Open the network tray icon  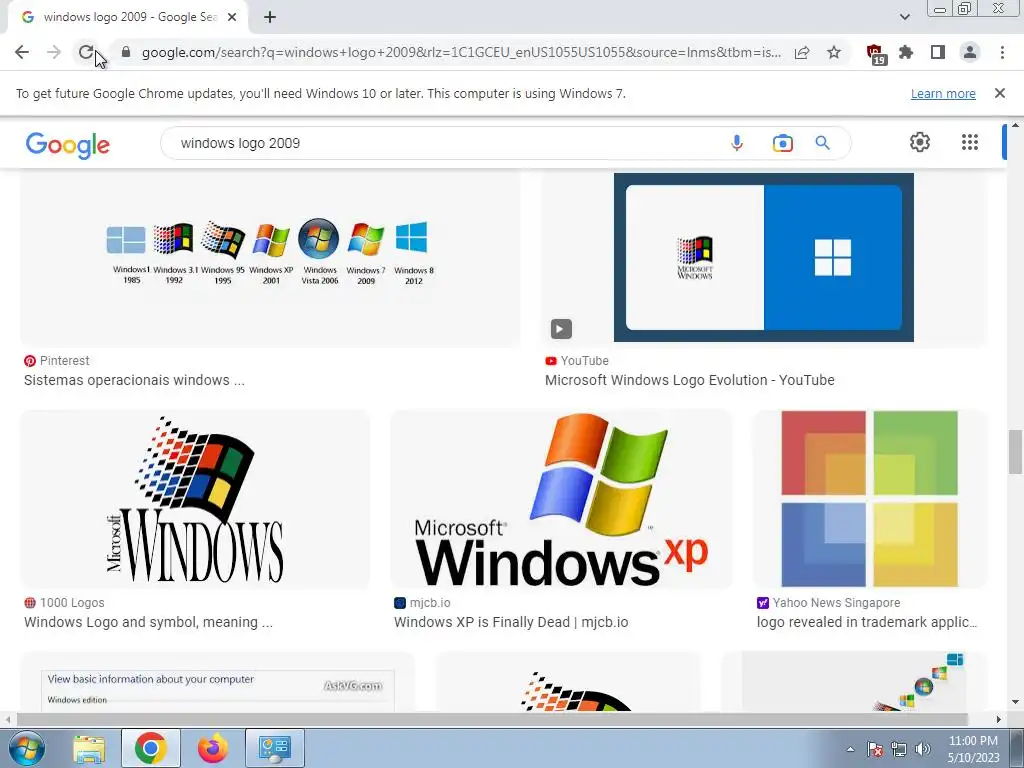899,749
